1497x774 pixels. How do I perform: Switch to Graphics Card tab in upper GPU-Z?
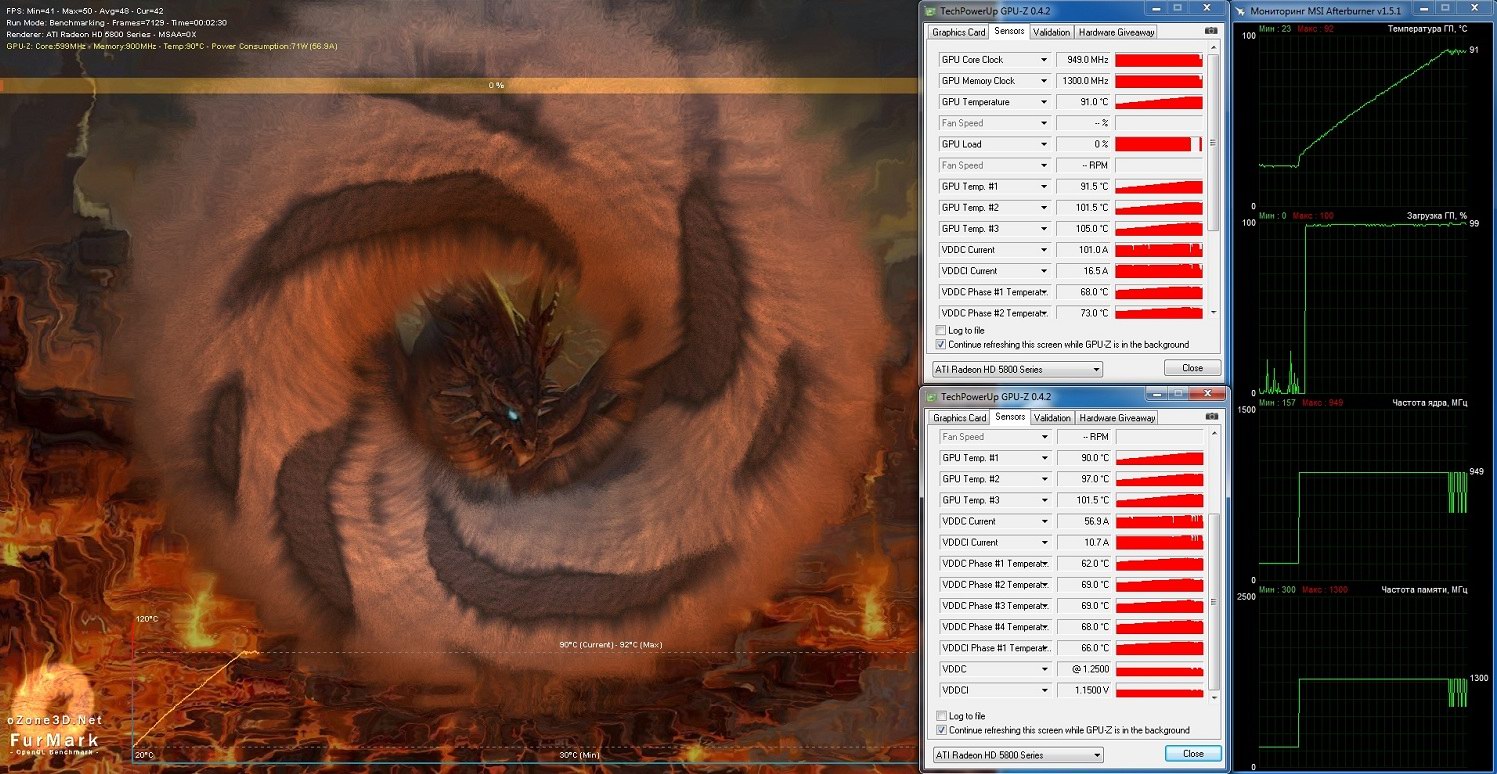click(958, 32)
